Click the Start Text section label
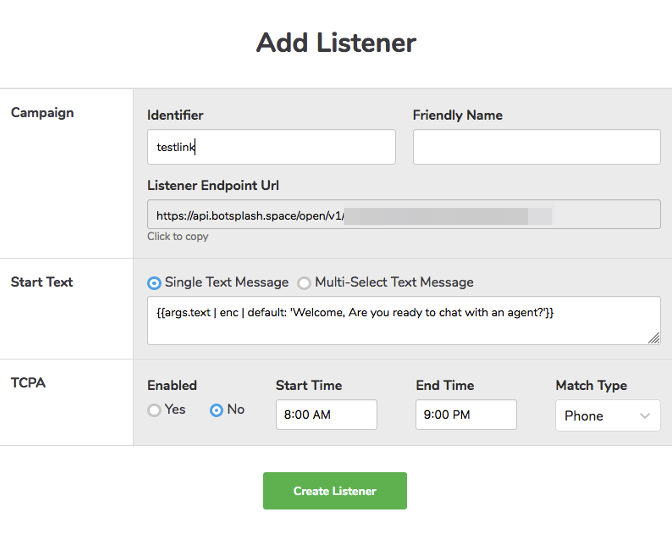This screenshot has height=546, width=672. pos(42,282)
